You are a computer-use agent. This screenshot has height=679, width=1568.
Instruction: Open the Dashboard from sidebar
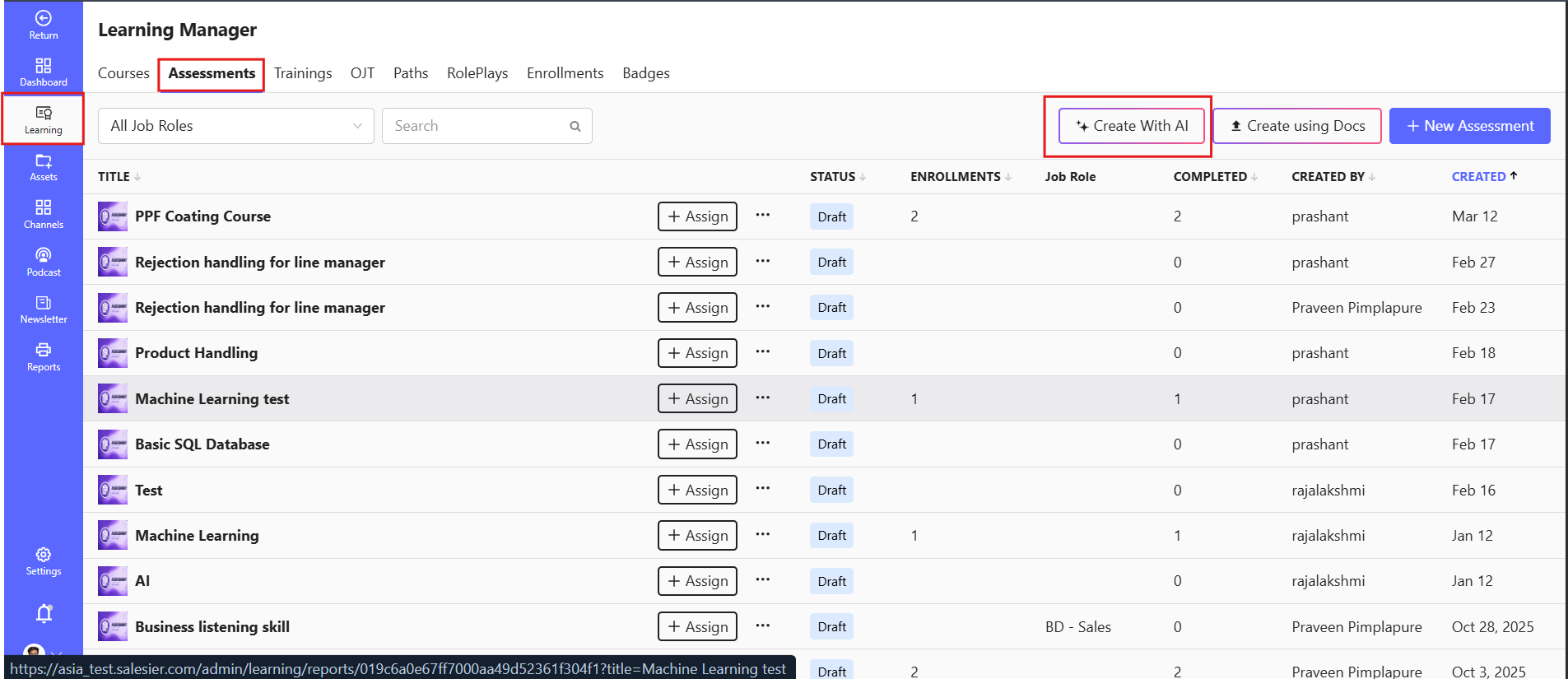pyautogui.click(x=44, y=72)
